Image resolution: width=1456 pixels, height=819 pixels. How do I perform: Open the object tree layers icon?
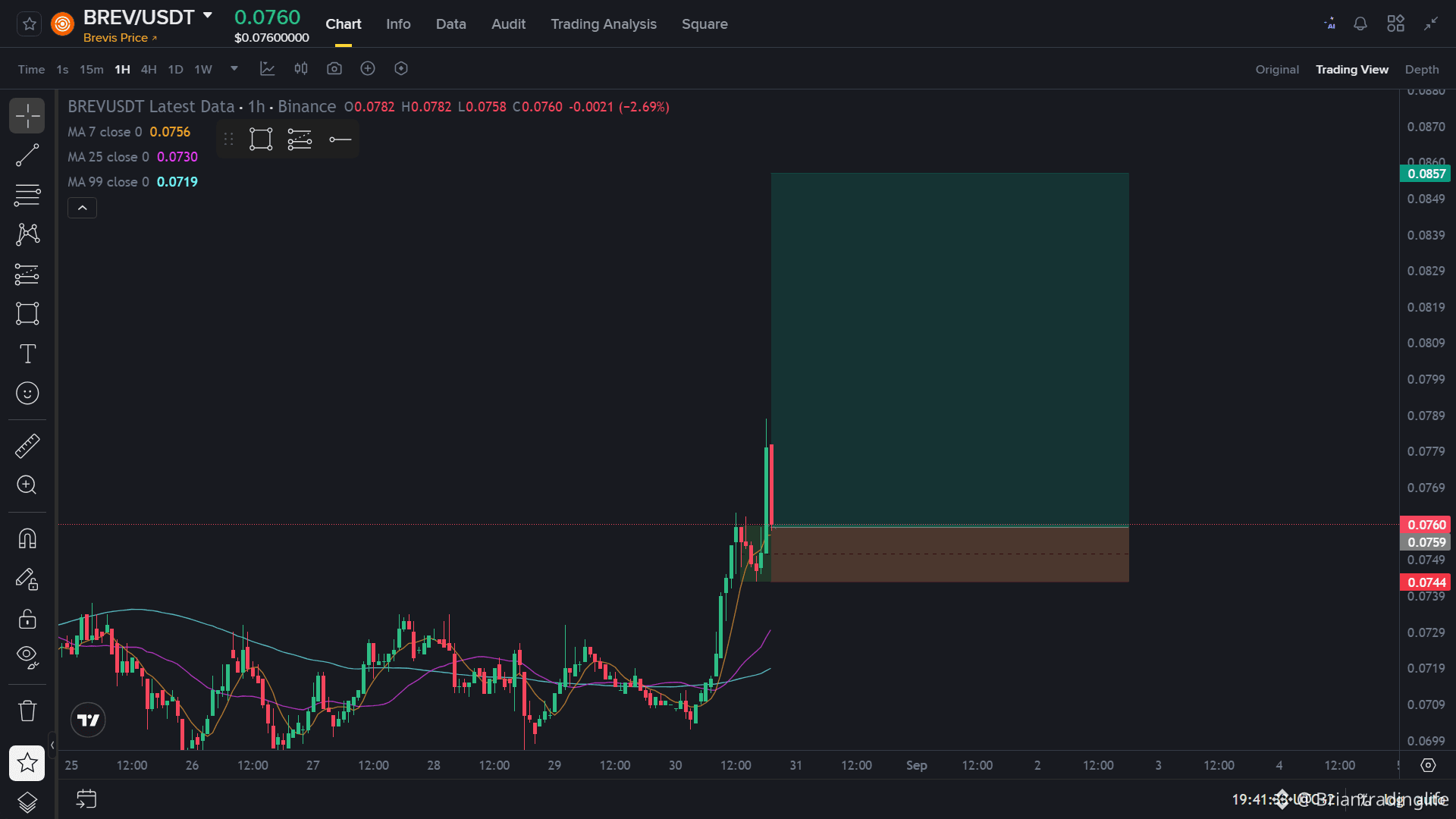tap(27, 802)
